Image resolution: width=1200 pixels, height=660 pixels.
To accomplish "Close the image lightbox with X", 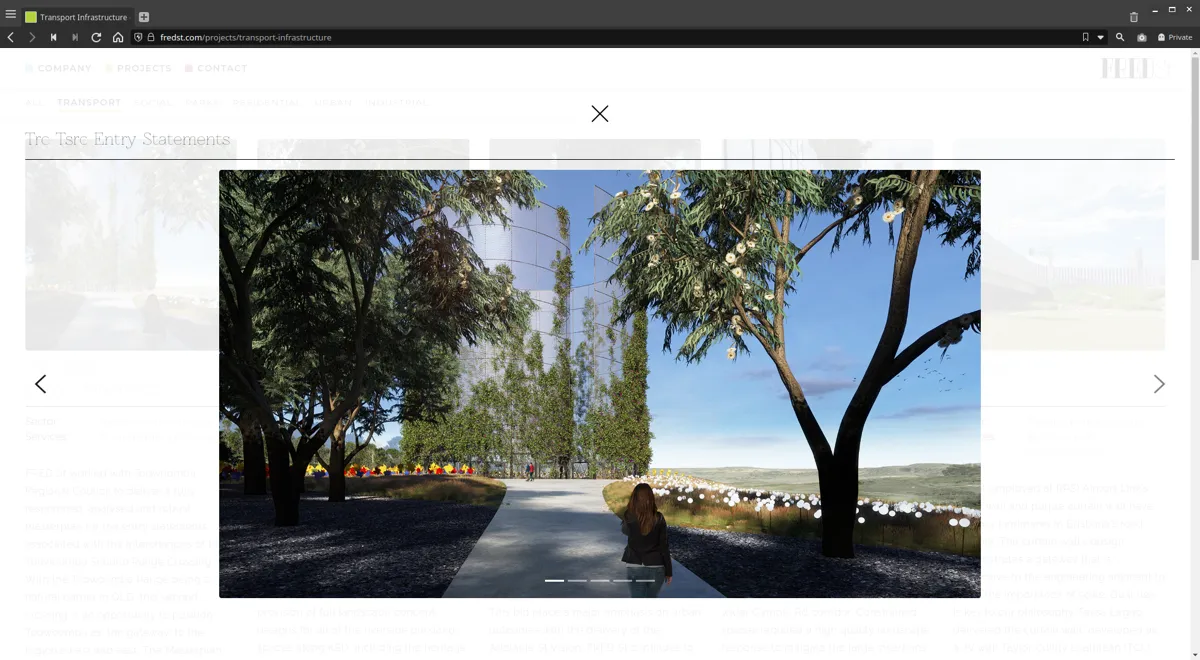I will 600,114.
